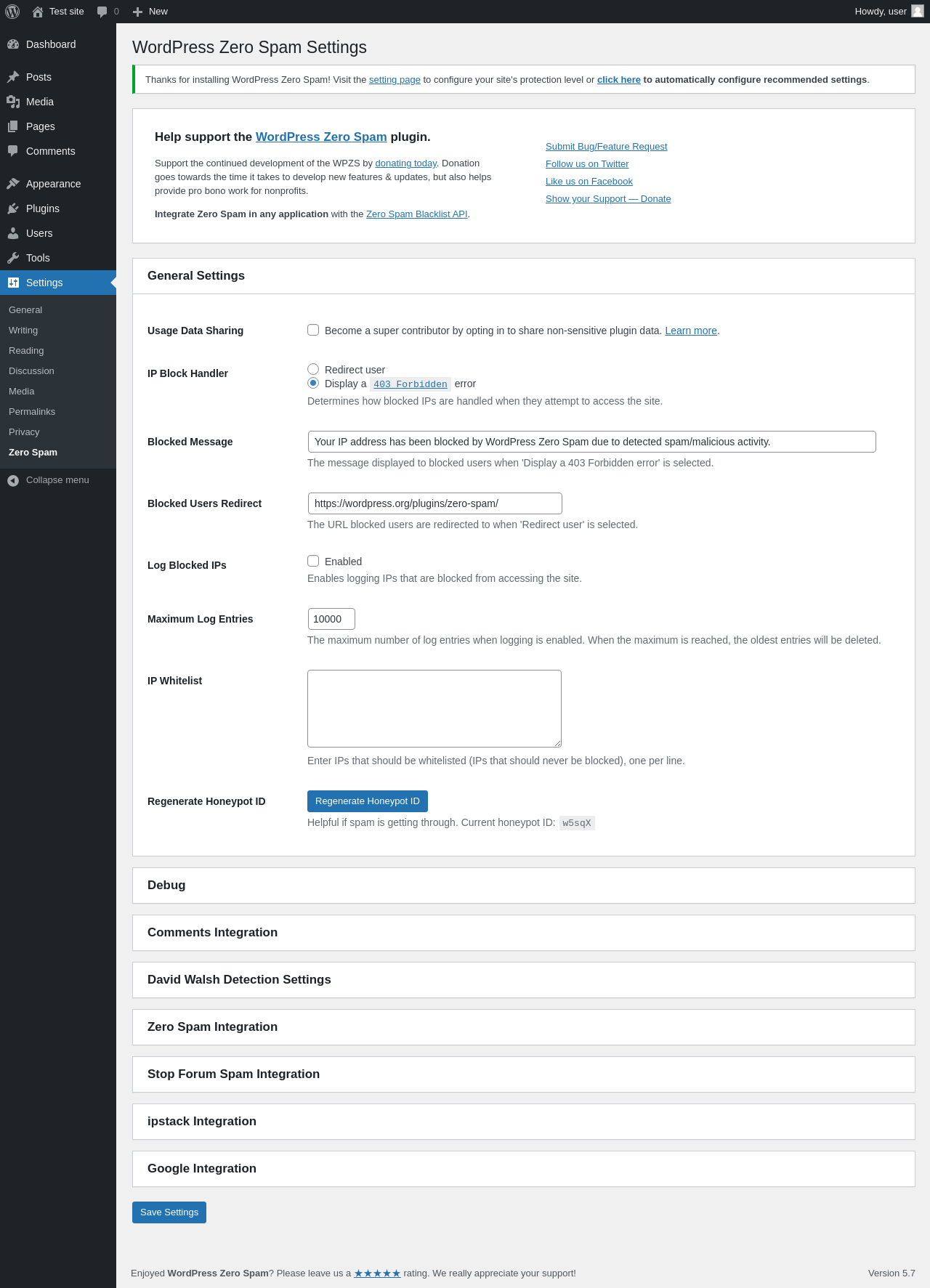This screenshot has height=1288, width=930.
Task: Expand the Stop Forum Spam Integration section
Action: point(233,1074)
